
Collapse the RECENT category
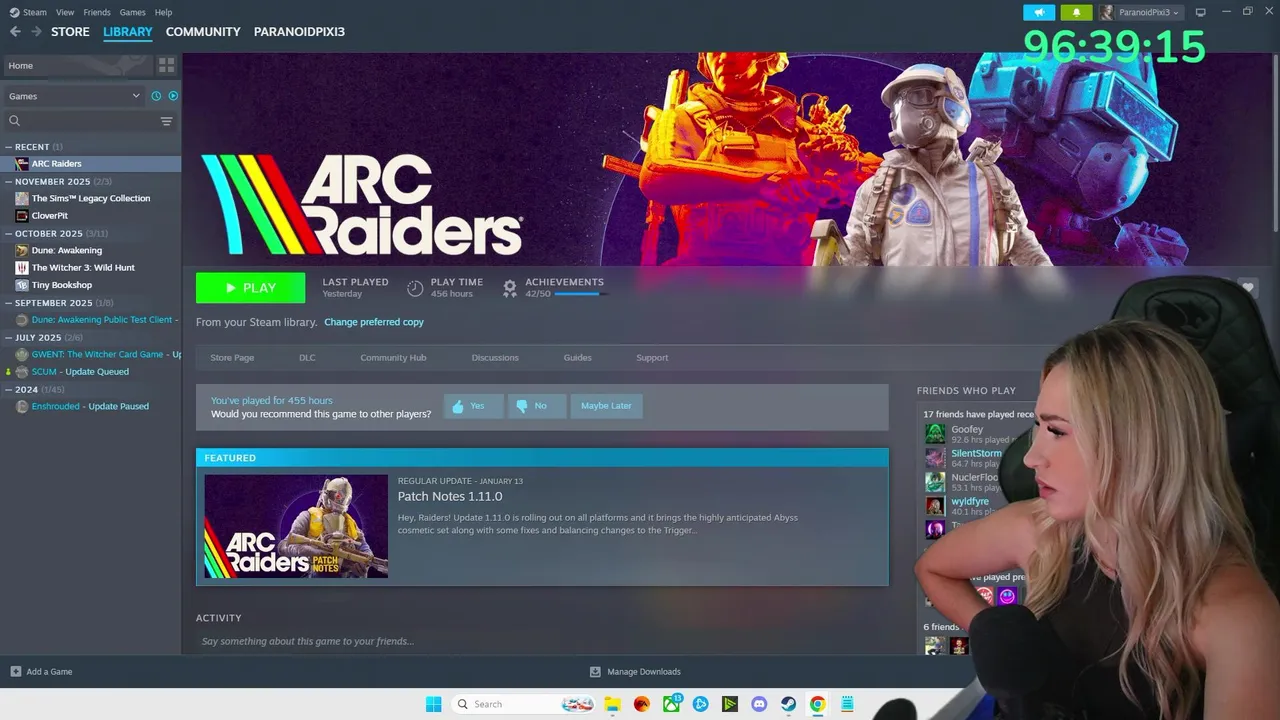click(9, 147)
